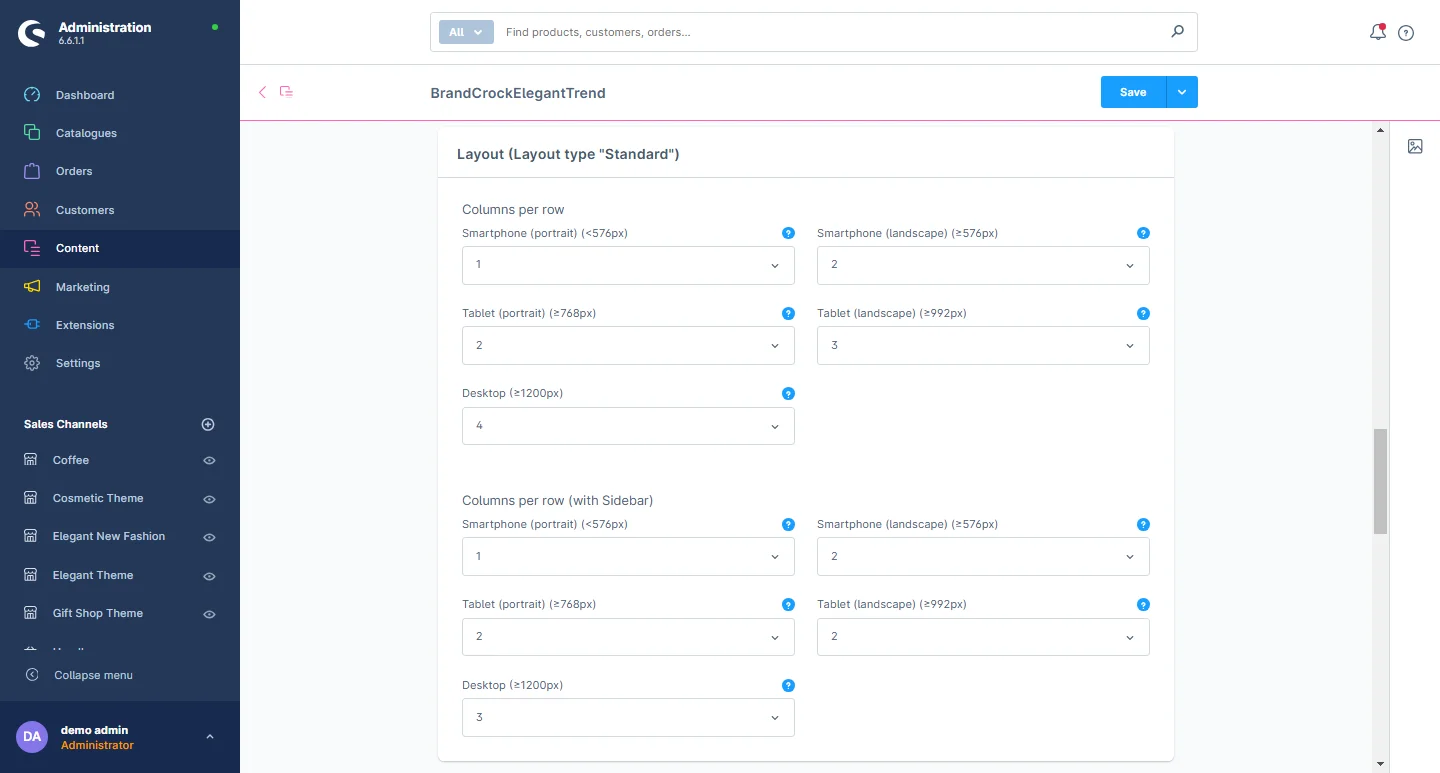
Task: Add a new sales channel with plus icon
Action: coord(208,424)
